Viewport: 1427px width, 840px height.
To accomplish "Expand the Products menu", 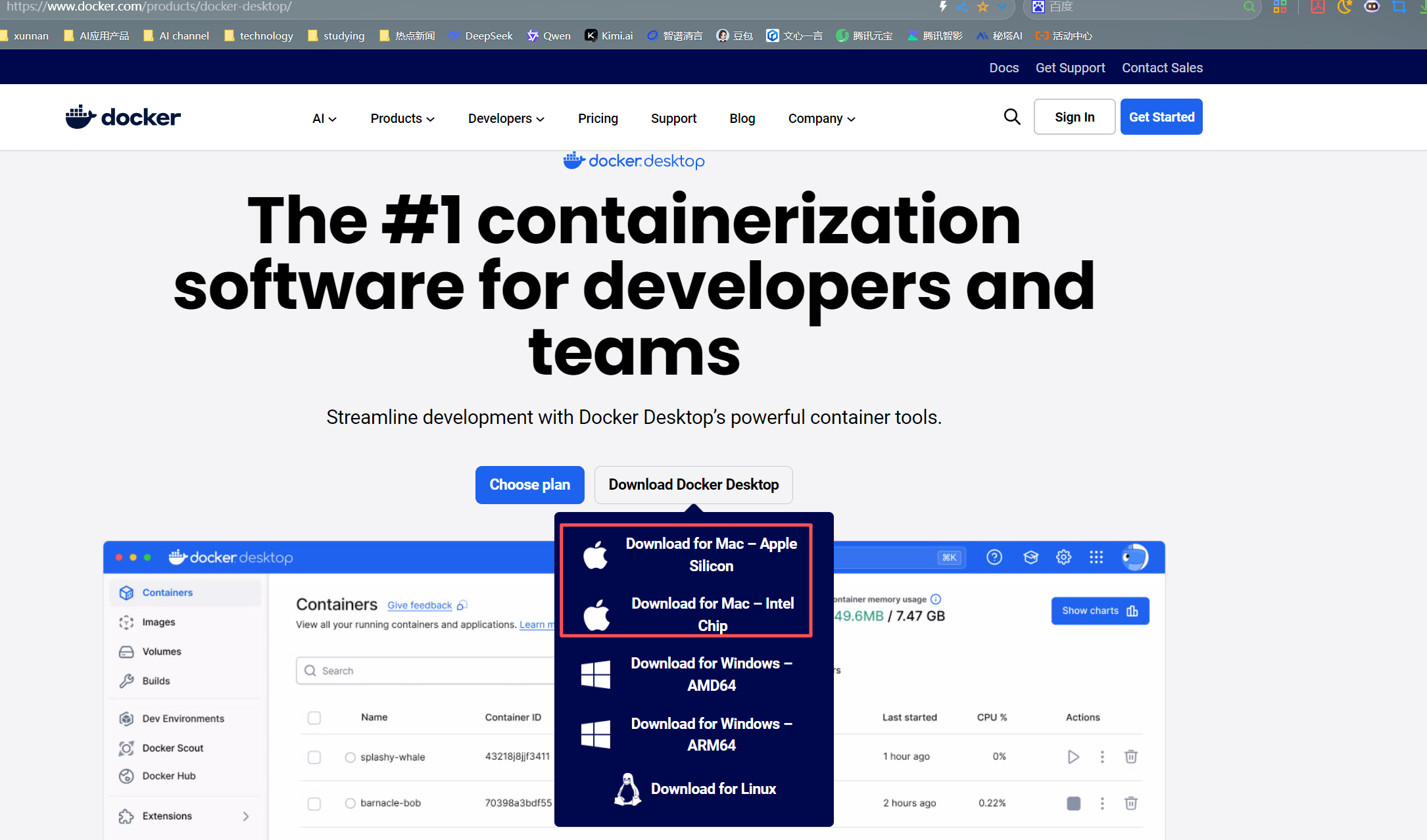I will point(402,119).
